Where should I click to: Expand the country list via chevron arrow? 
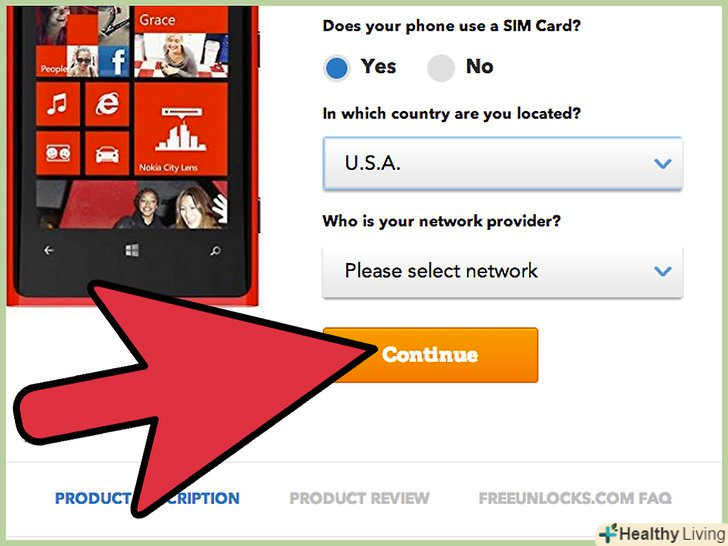(x=663, y=163)
